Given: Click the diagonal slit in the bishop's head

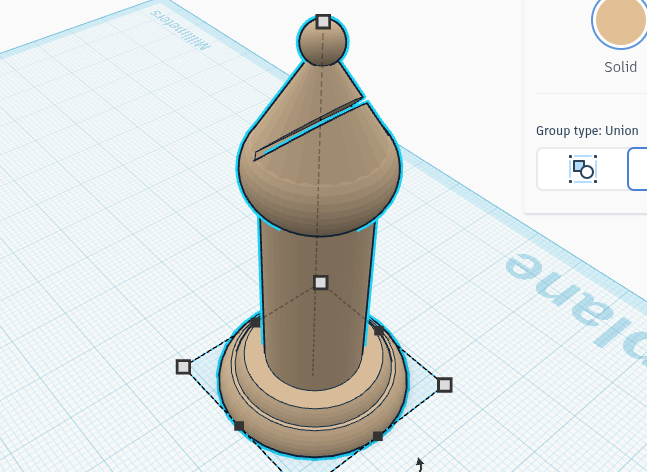Looking at the screenshot, I should coord(309,128).
